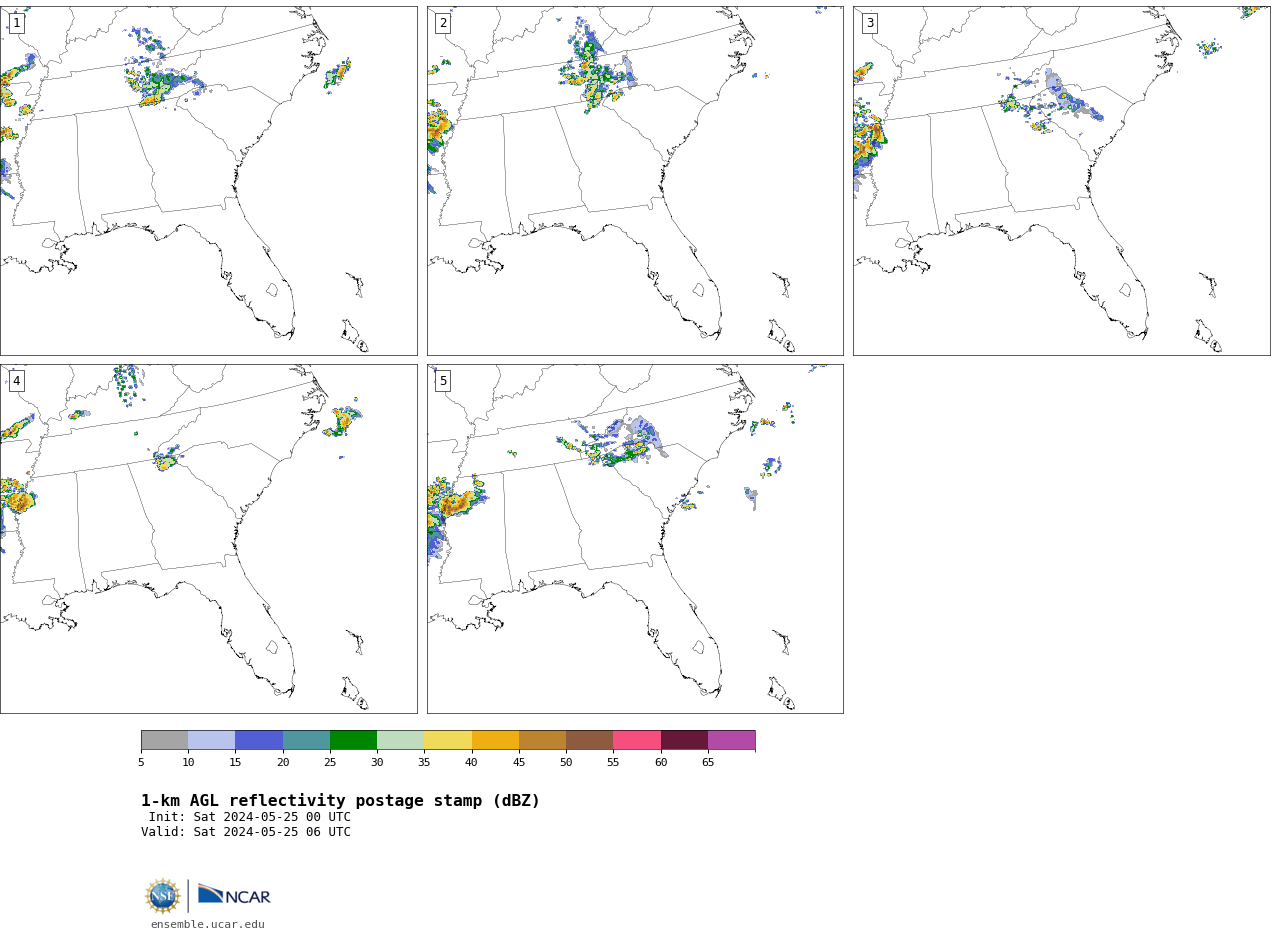This screenshot has height=936, width=1280.
Task: Click the tan-brown 45-50 dBZ swatch
Action: coord(542,740)
